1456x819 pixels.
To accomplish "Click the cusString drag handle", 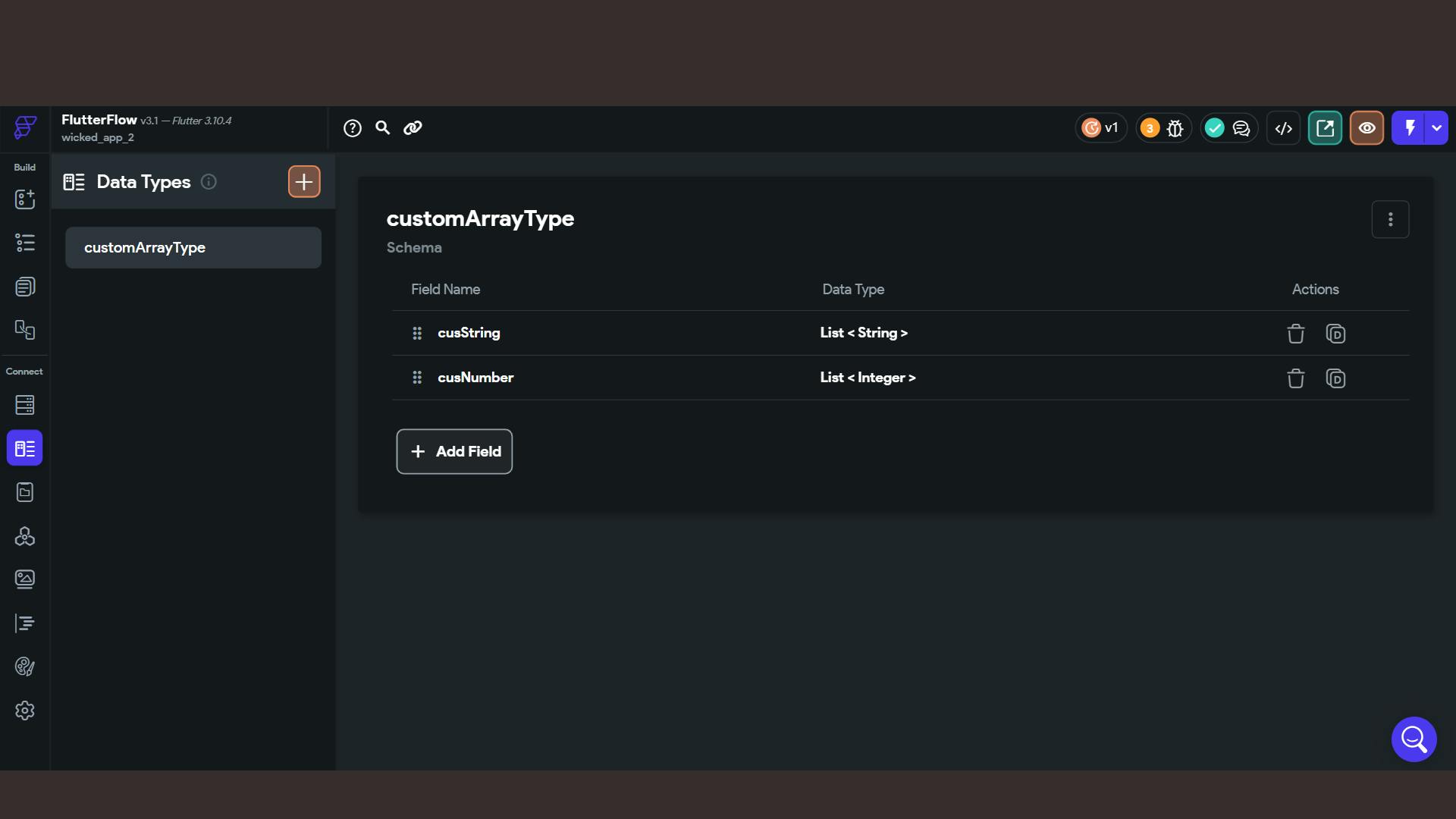I will pos(417,334).
